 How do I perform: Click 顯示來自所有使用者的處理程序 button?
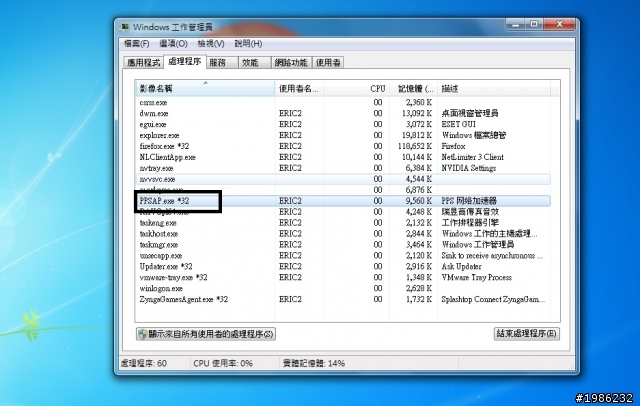tap(206, 334)
